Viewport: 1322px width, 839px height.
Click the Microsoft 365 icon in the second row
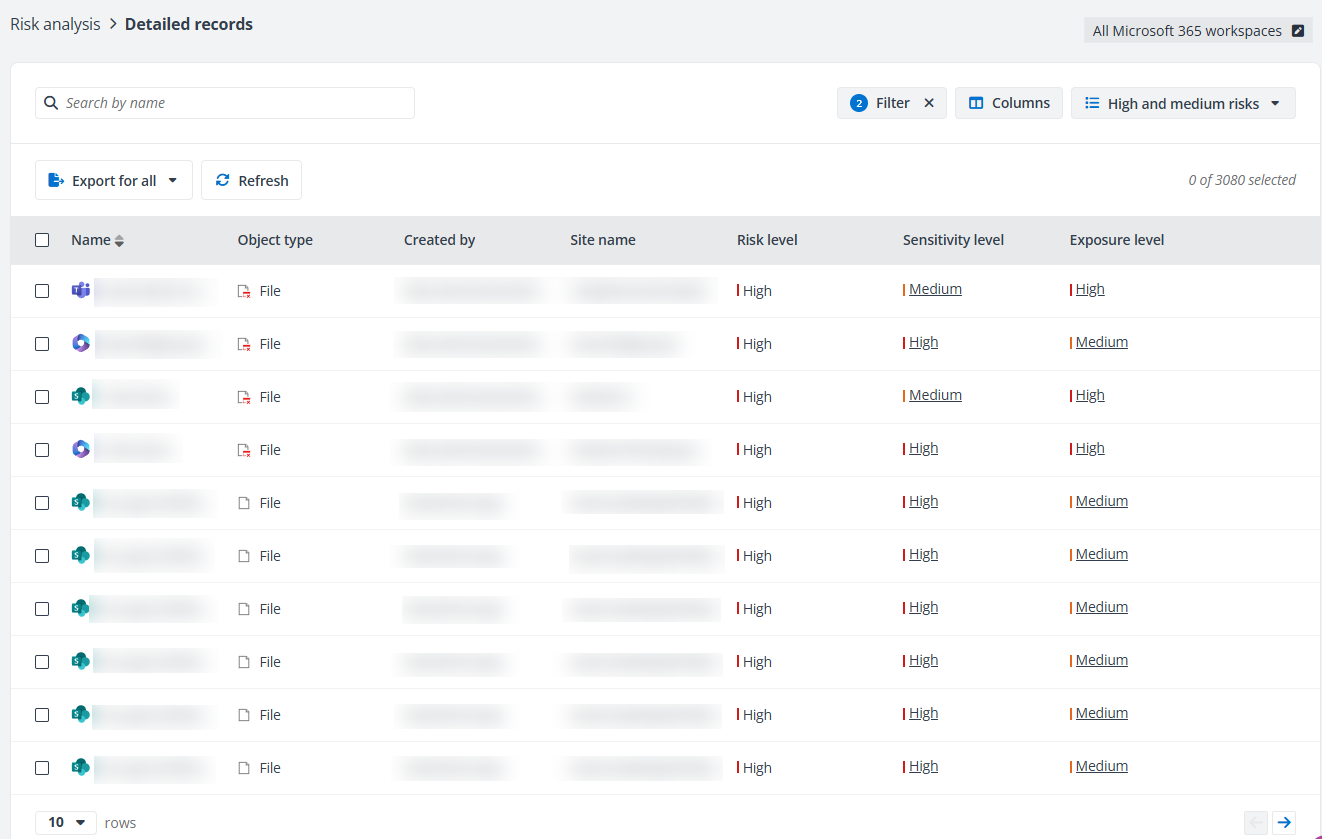(x=80, y=343)
